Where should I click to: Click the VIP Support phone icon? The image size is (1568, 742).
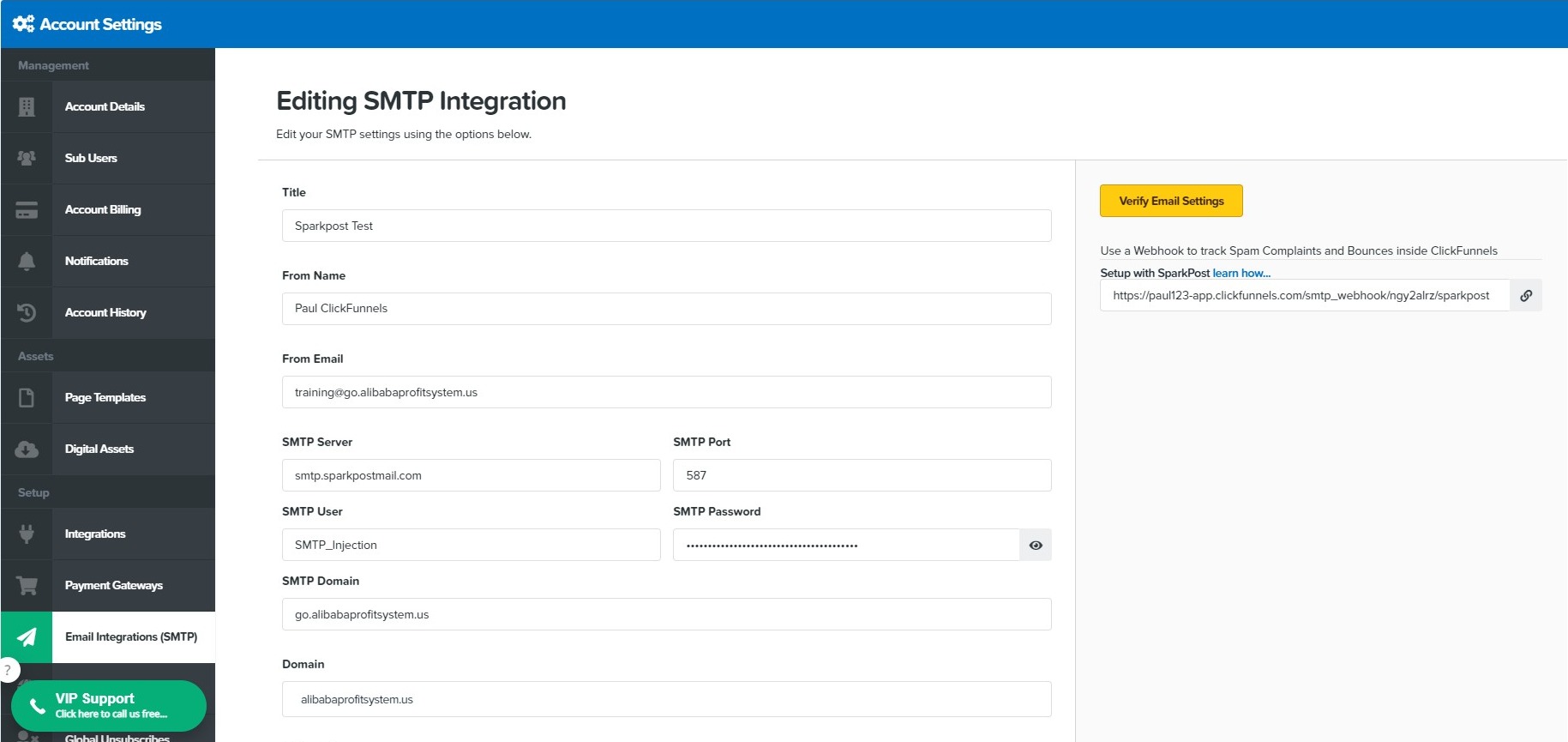pos(37,706)
